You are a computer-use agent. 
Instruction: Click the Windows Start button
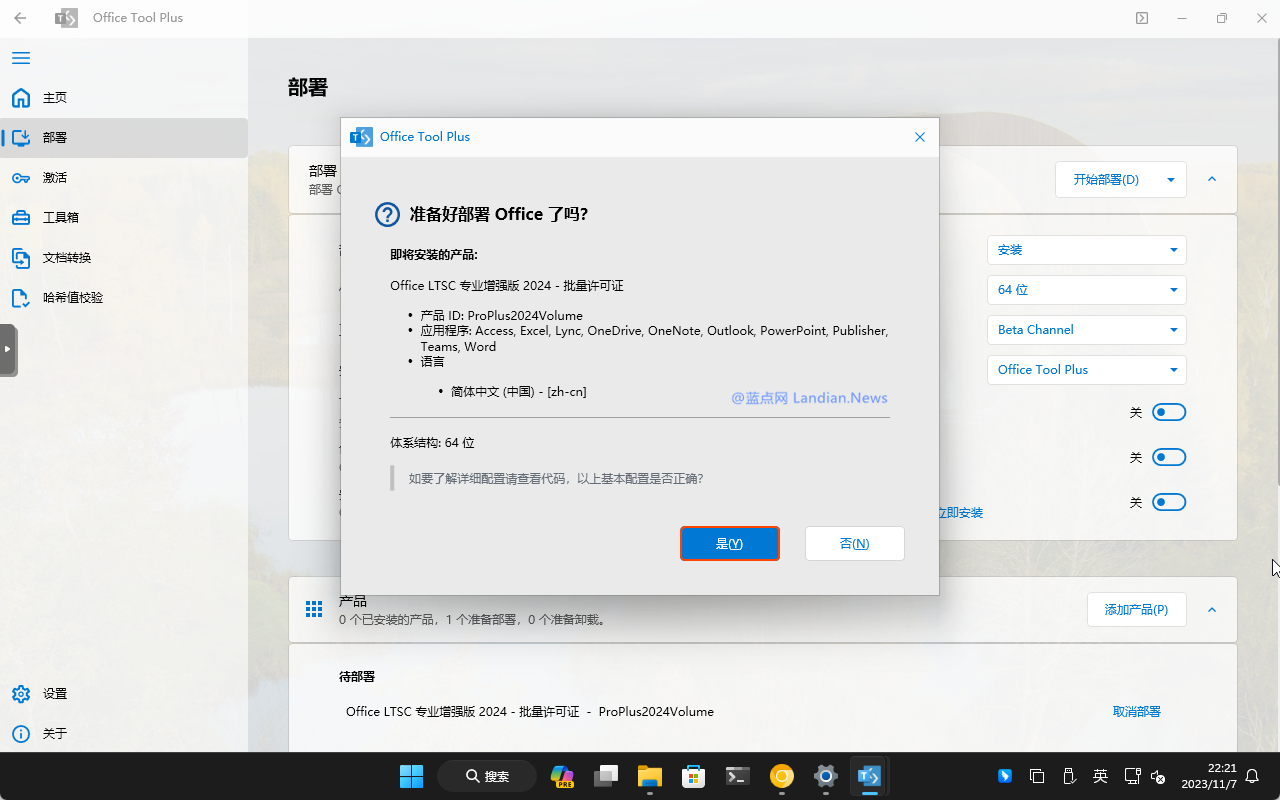point(411,776)
